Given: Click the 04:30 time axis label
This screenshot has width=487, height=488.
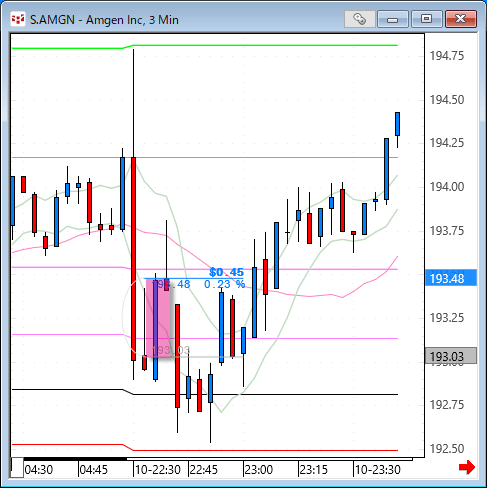Looking at the screenshot, I should pos(39,470).
